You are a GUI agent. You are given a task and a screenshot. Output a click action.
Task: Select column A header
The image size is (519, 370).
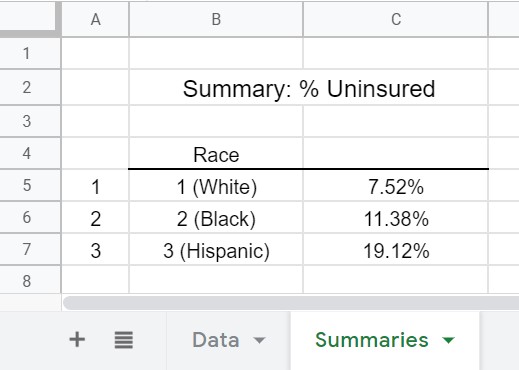coord(95,19)
